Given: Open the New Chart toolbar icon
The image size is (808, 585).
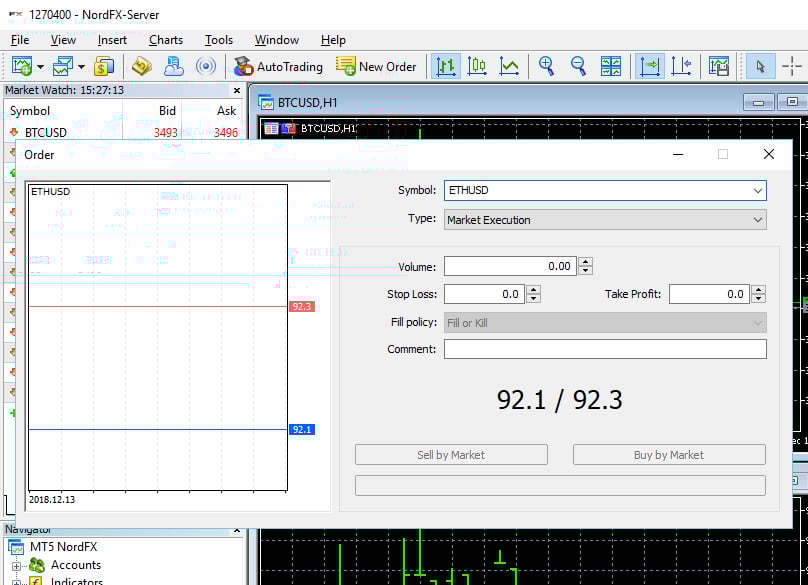Looking at the screenshot, I should 22,66.
